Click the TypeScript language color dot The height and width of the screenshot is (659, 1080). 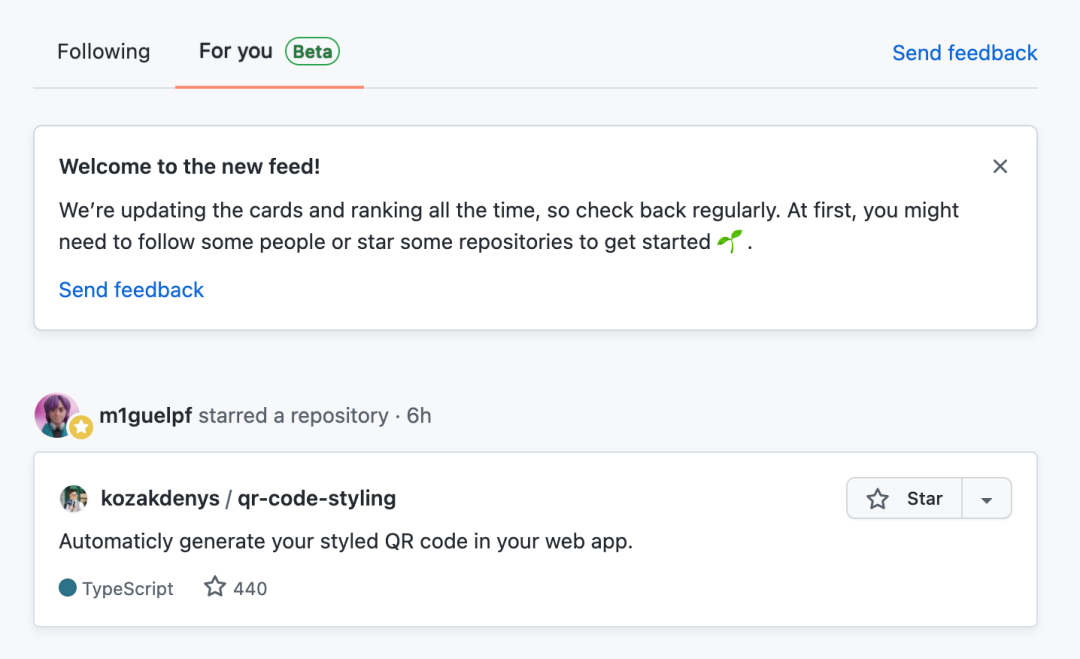[x=68, y=588]
